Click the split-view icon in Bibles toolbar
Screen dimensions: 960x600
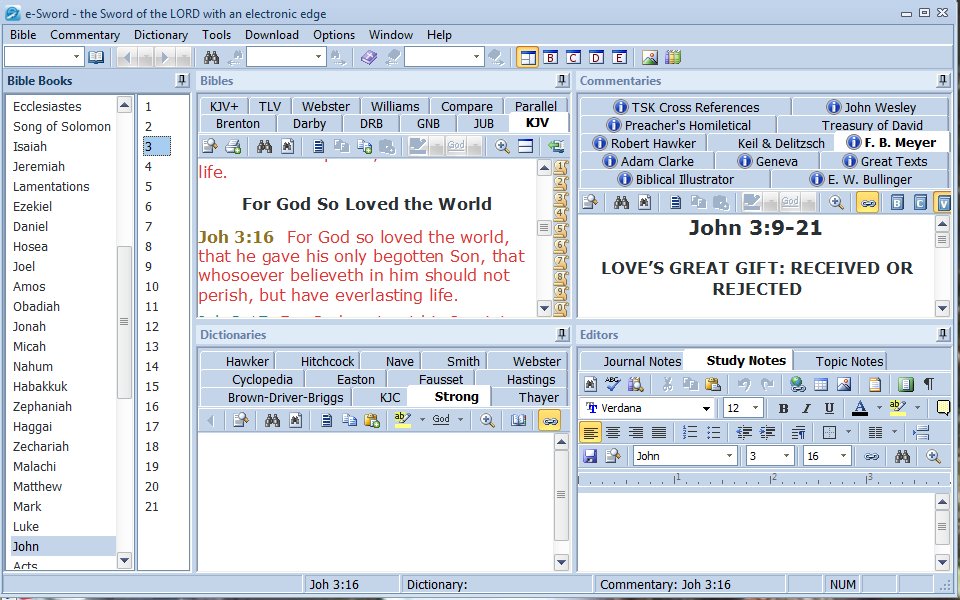click(x=525, y=146)
